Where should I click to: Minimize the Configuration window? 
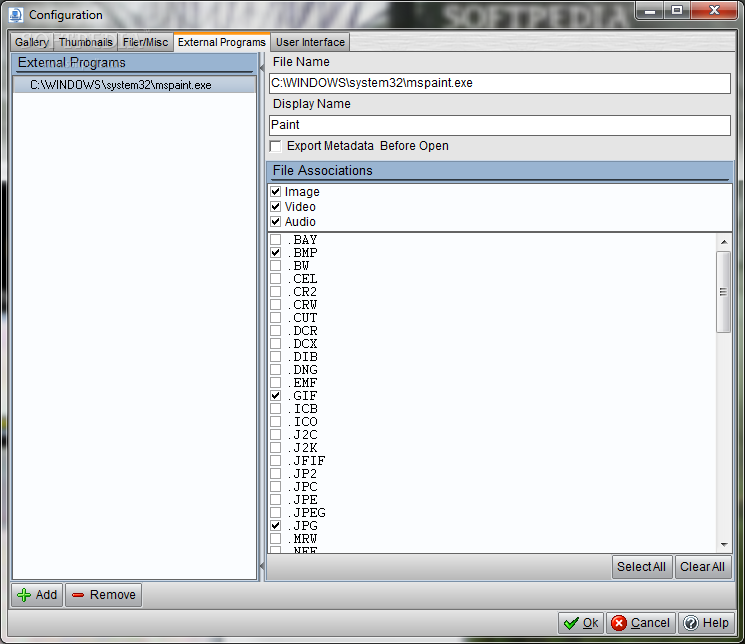[x=650, y=10]
